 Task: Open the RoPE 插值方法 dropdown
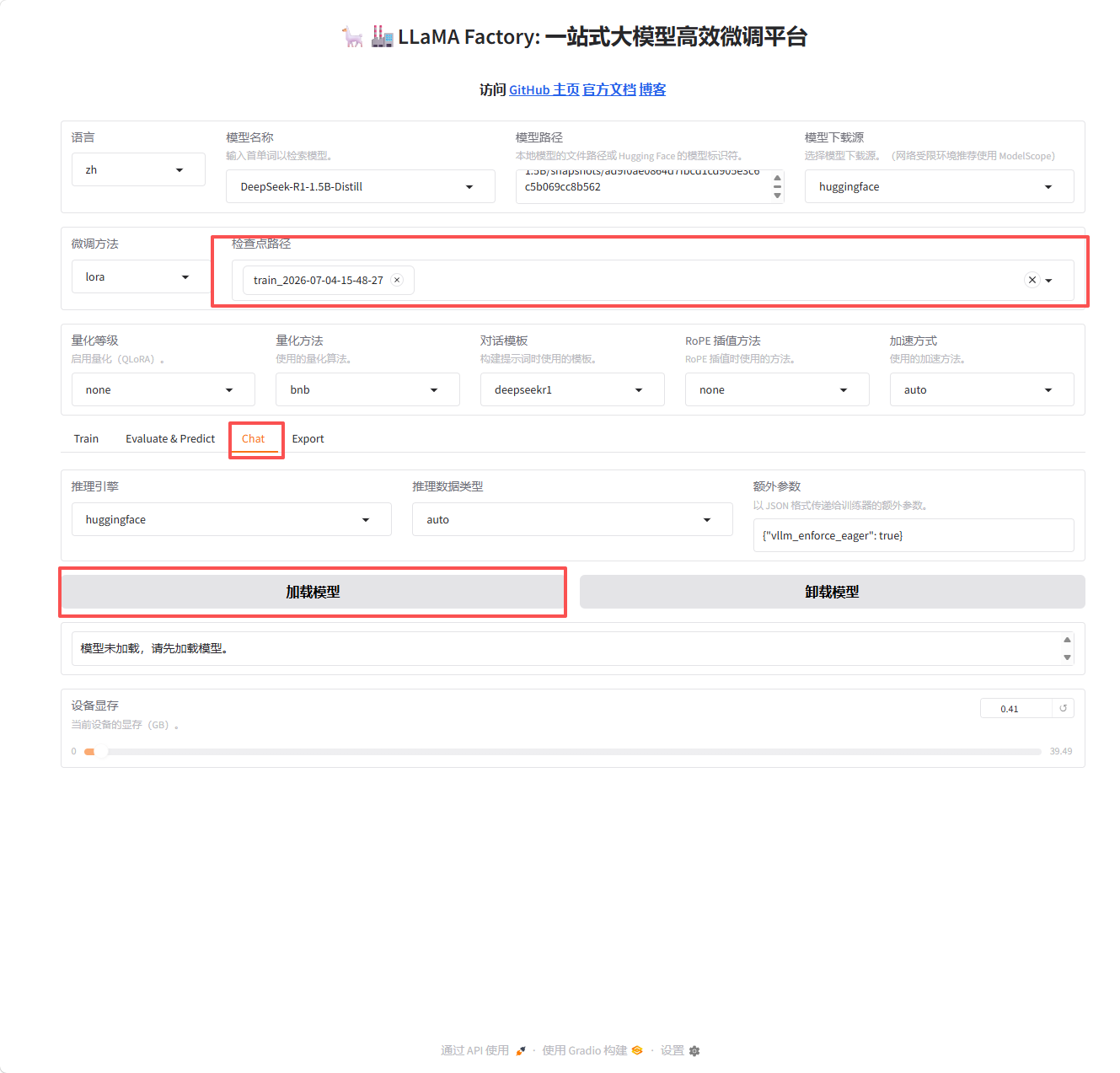777,389
